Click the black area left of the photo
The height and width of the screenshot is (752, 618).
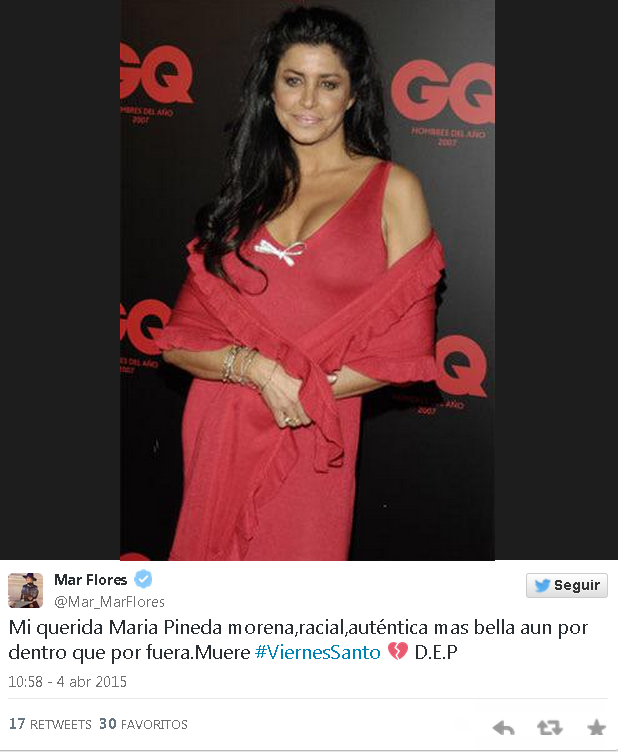coord(60,280)
